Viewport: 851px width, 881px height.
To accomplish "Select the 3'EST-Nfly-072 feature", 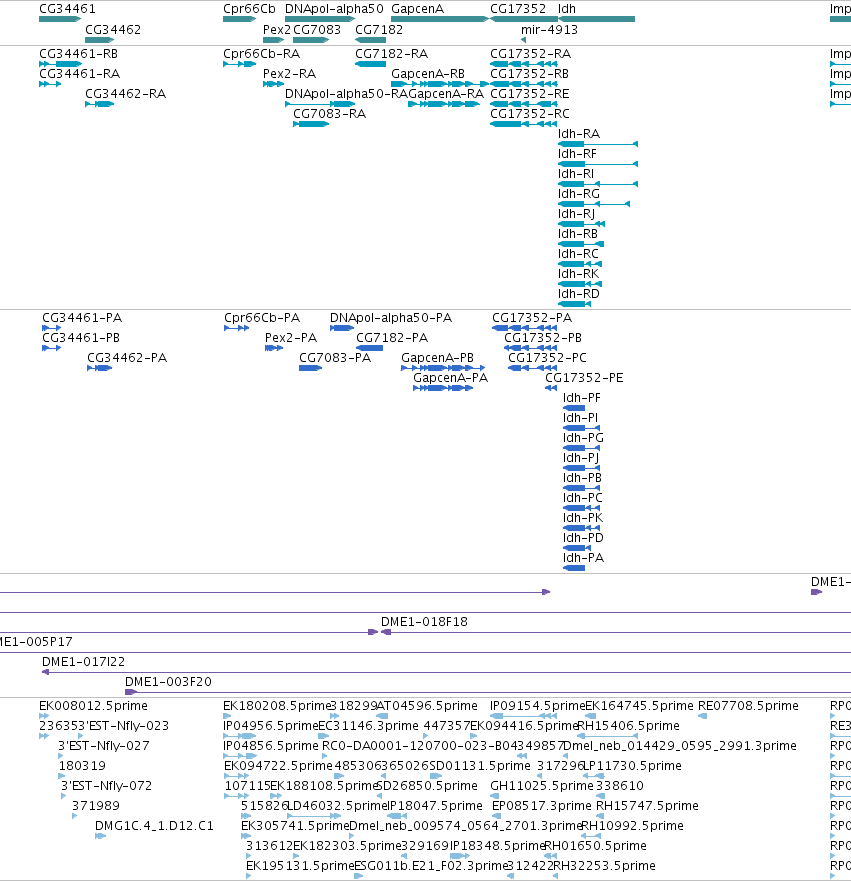I will point(63,796).
